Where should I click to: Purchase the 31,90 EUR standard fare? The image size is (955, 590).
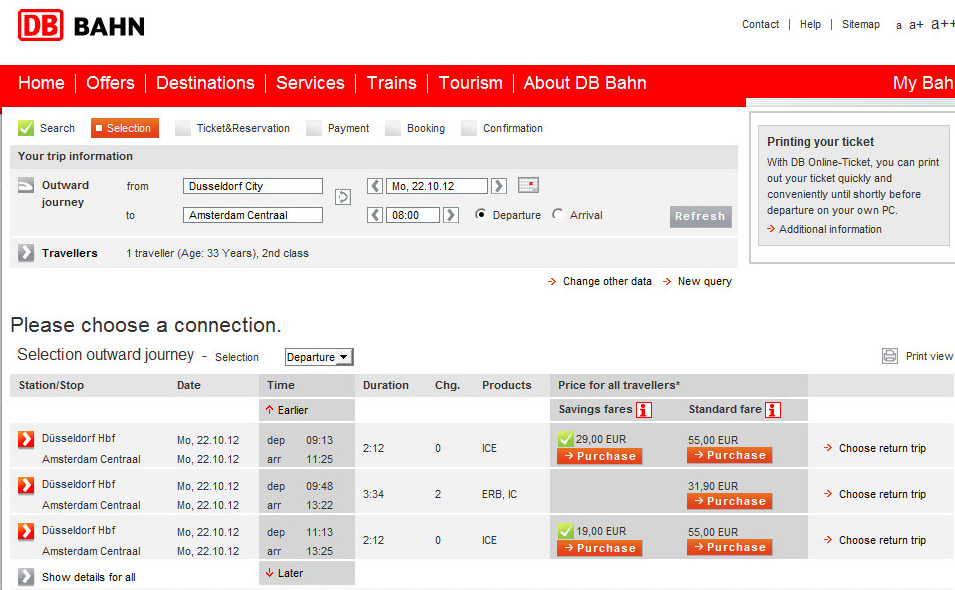click(730, 501)
